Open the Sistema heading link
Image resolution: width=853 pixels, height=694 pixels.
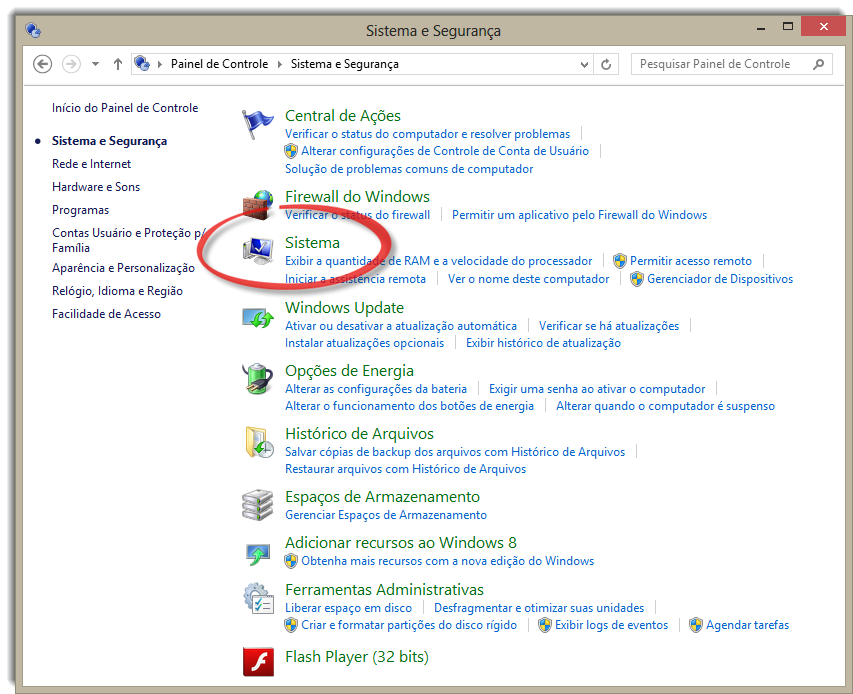point(312,243)
